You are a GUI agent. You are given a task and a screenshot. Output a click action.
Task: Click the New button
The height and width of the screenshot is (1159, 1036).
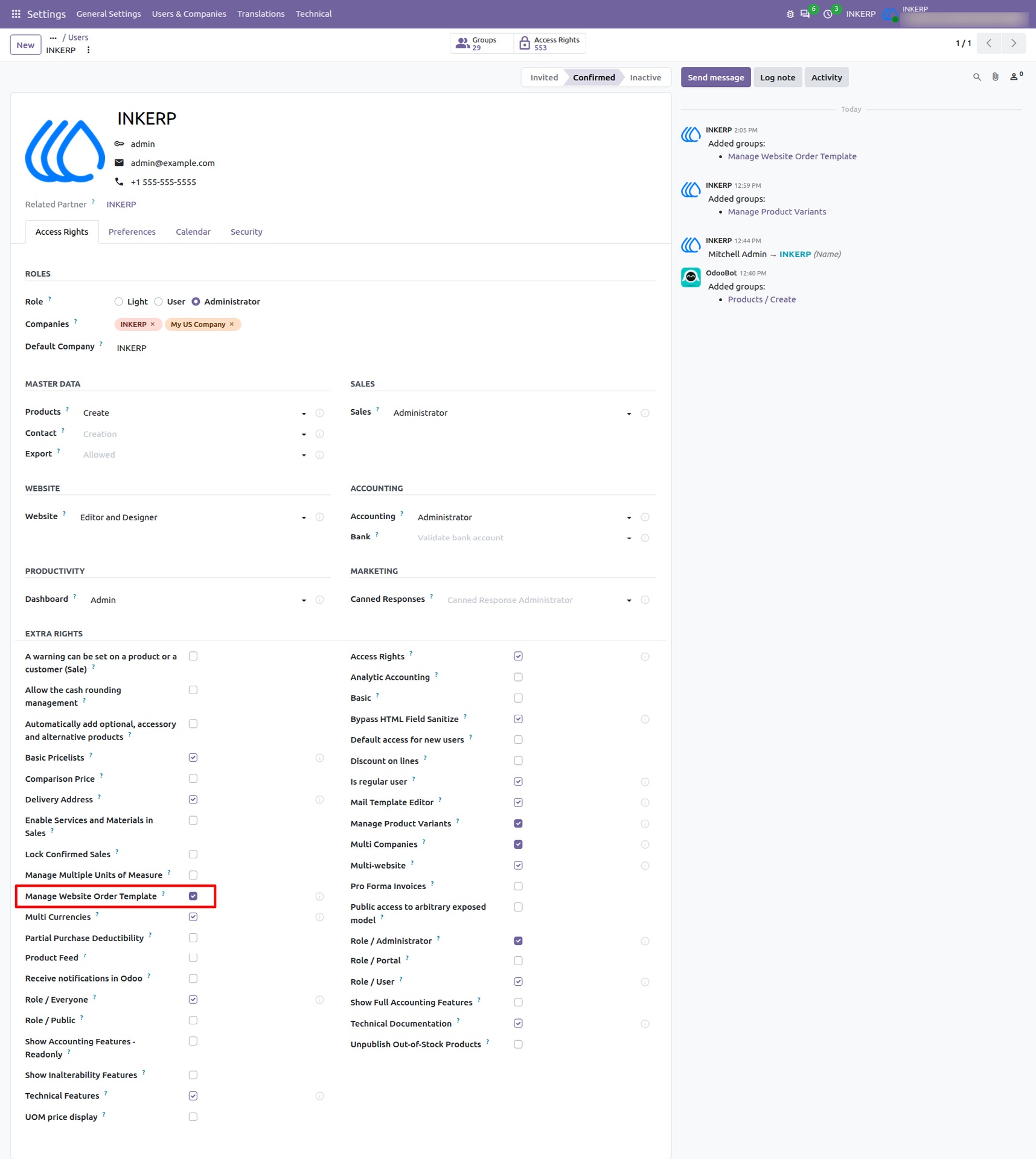25,45
